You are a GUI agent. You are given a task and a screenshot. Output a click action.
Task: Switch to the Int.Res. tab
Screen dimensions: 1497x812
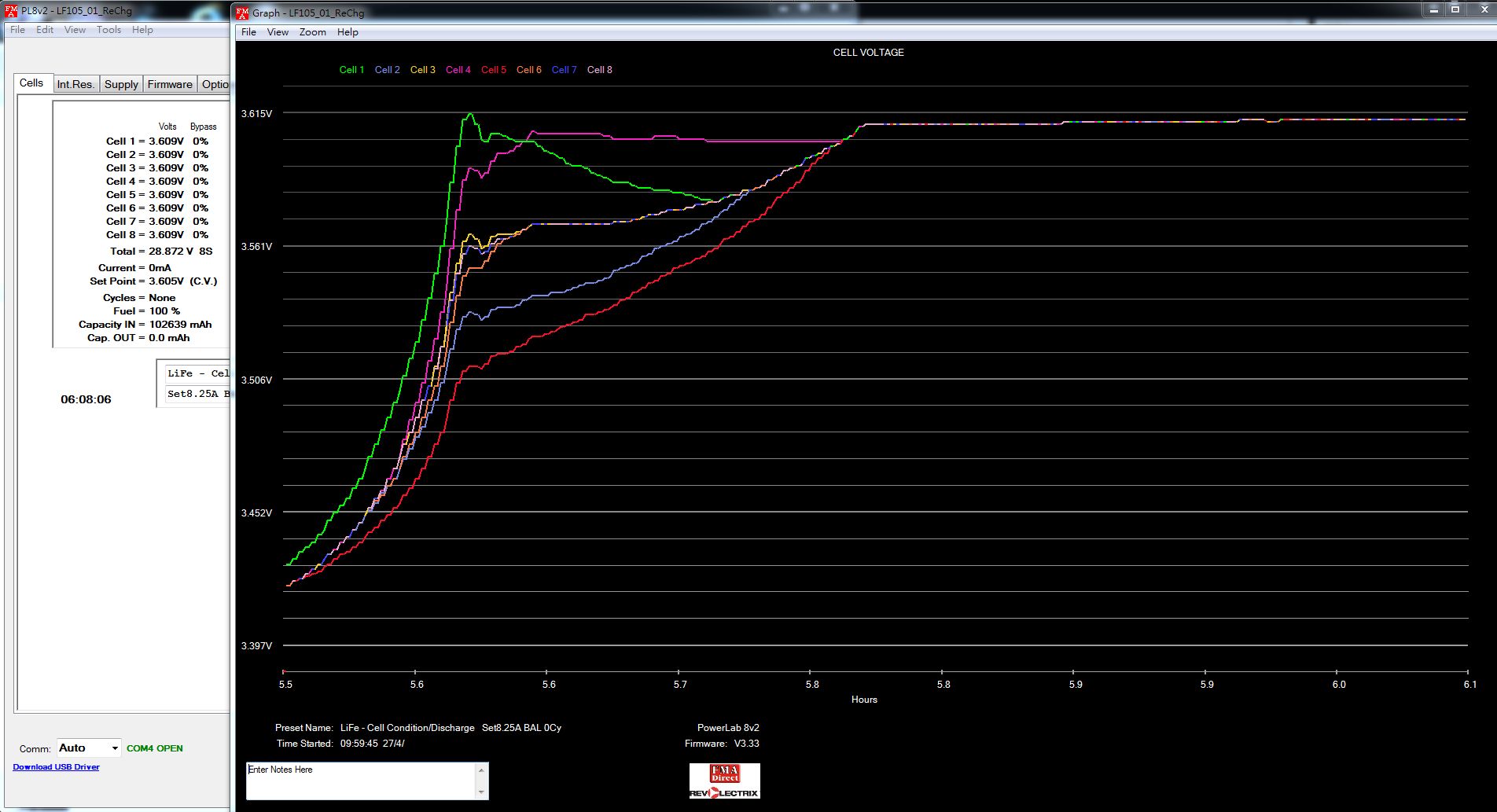(x=75, y=84)
